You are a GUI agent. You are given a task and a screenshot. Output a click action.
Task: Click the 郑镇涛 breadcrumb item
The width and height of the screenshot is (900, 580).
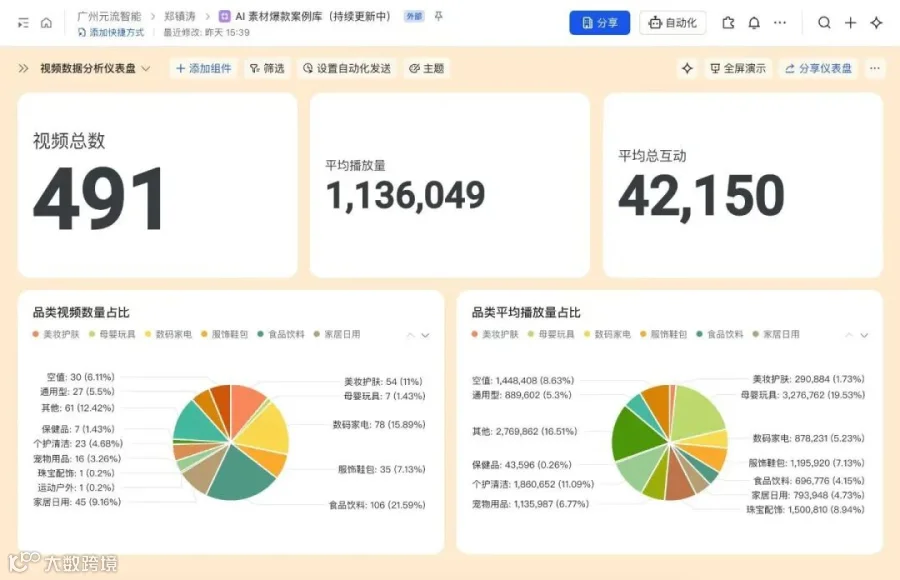tap(180, 16)
